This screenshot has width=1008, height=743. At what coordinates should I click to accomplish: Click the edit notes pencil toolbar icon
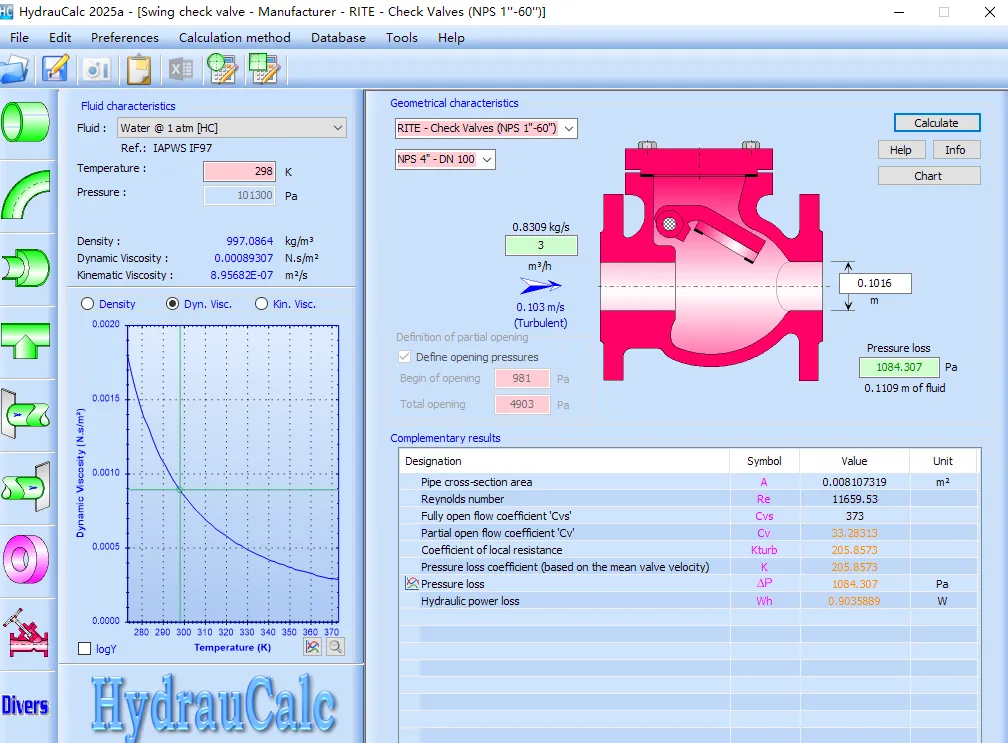55,69
